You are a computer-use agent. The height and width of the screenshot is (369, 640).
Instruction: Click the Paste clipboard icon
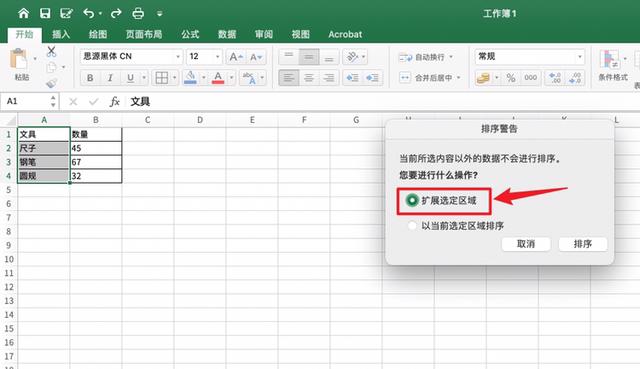click(19, 60)
